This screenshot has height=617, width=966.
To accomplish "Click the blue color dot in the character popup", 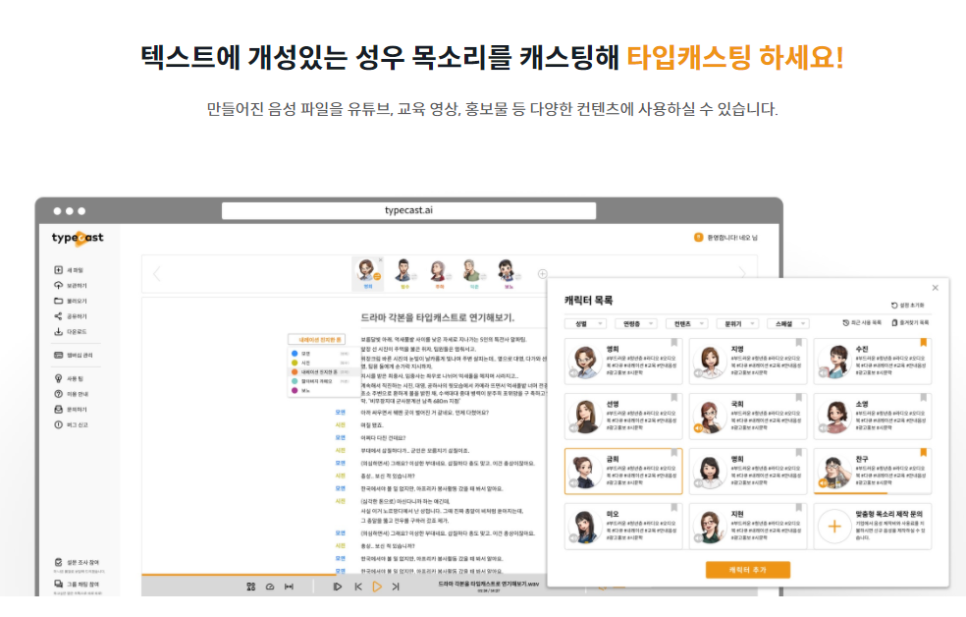I will (x=294, y=353).
